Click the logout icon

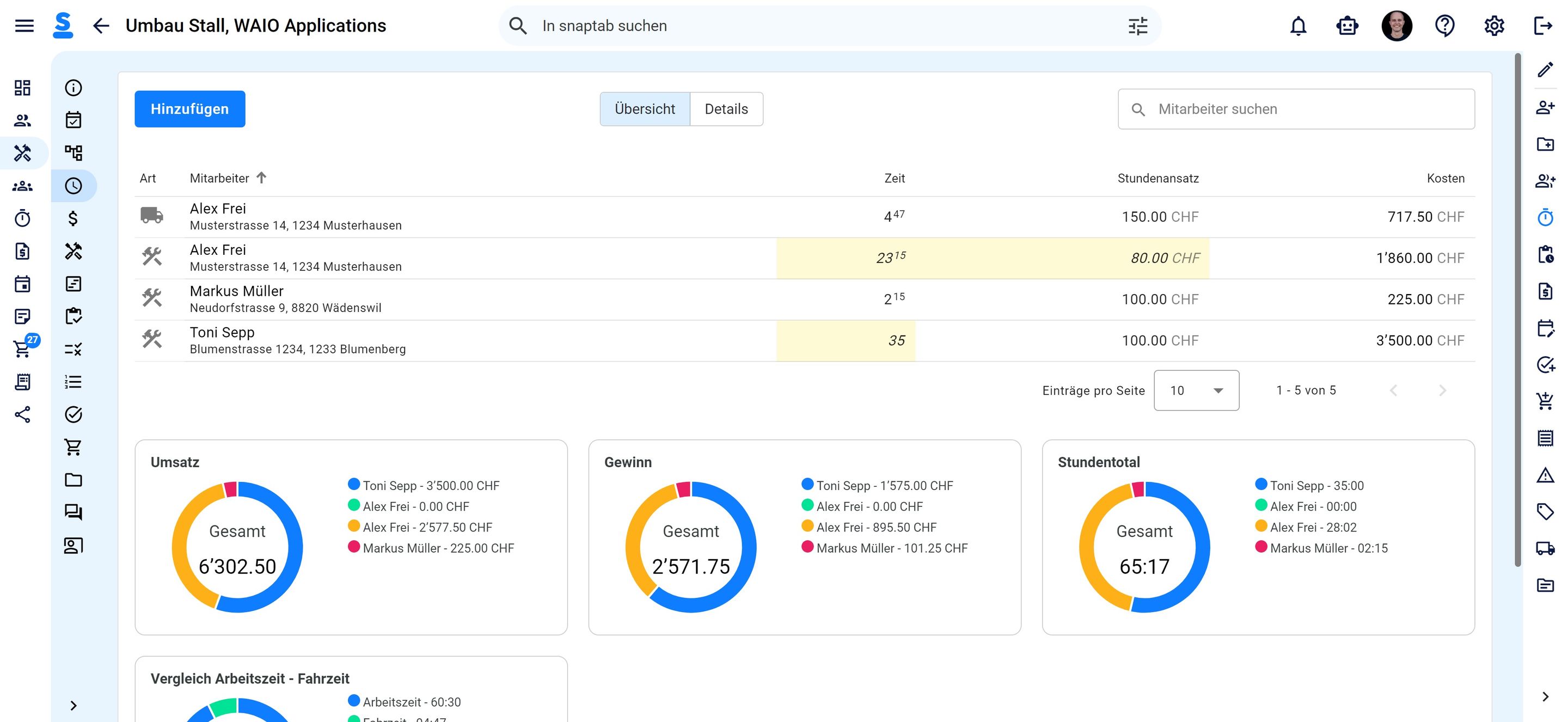(1542, 26)
